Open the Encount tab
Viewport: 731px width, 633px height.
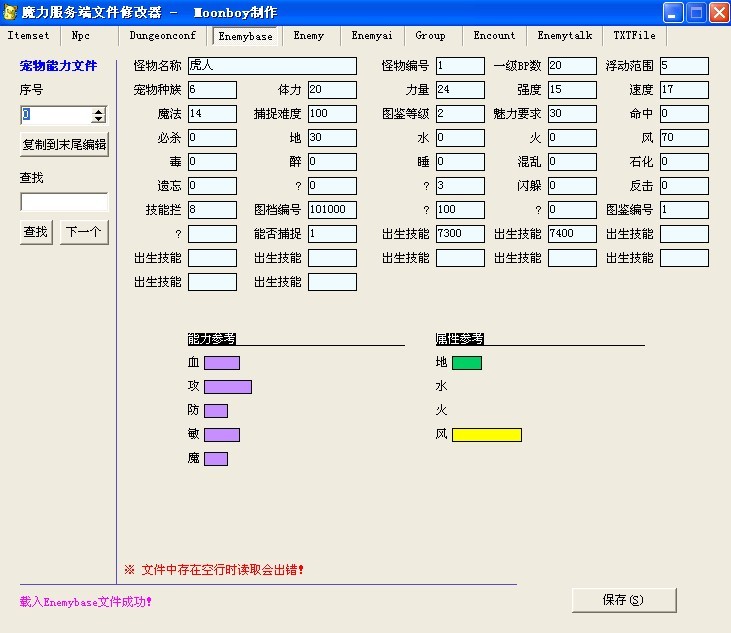[494, 36]
